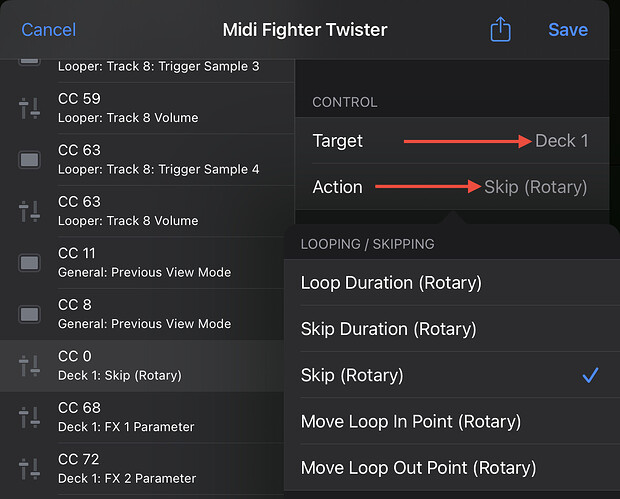Screen dimensions: 620x499
Task: Click the button icon beside CC 8
Action: (x=30, y=314)
